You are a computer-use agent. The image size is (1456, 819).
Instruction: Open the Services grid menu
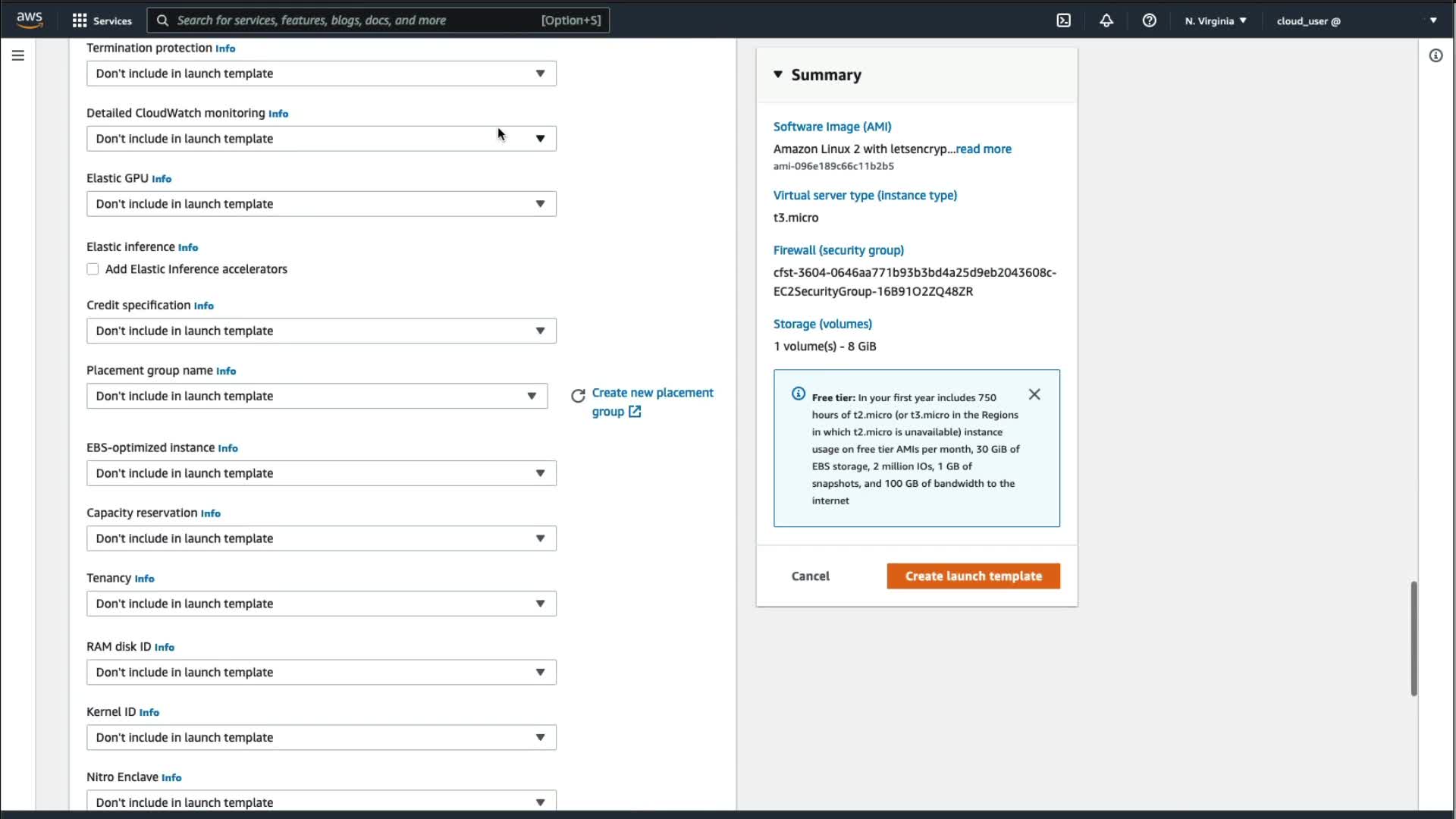(102, 20)
